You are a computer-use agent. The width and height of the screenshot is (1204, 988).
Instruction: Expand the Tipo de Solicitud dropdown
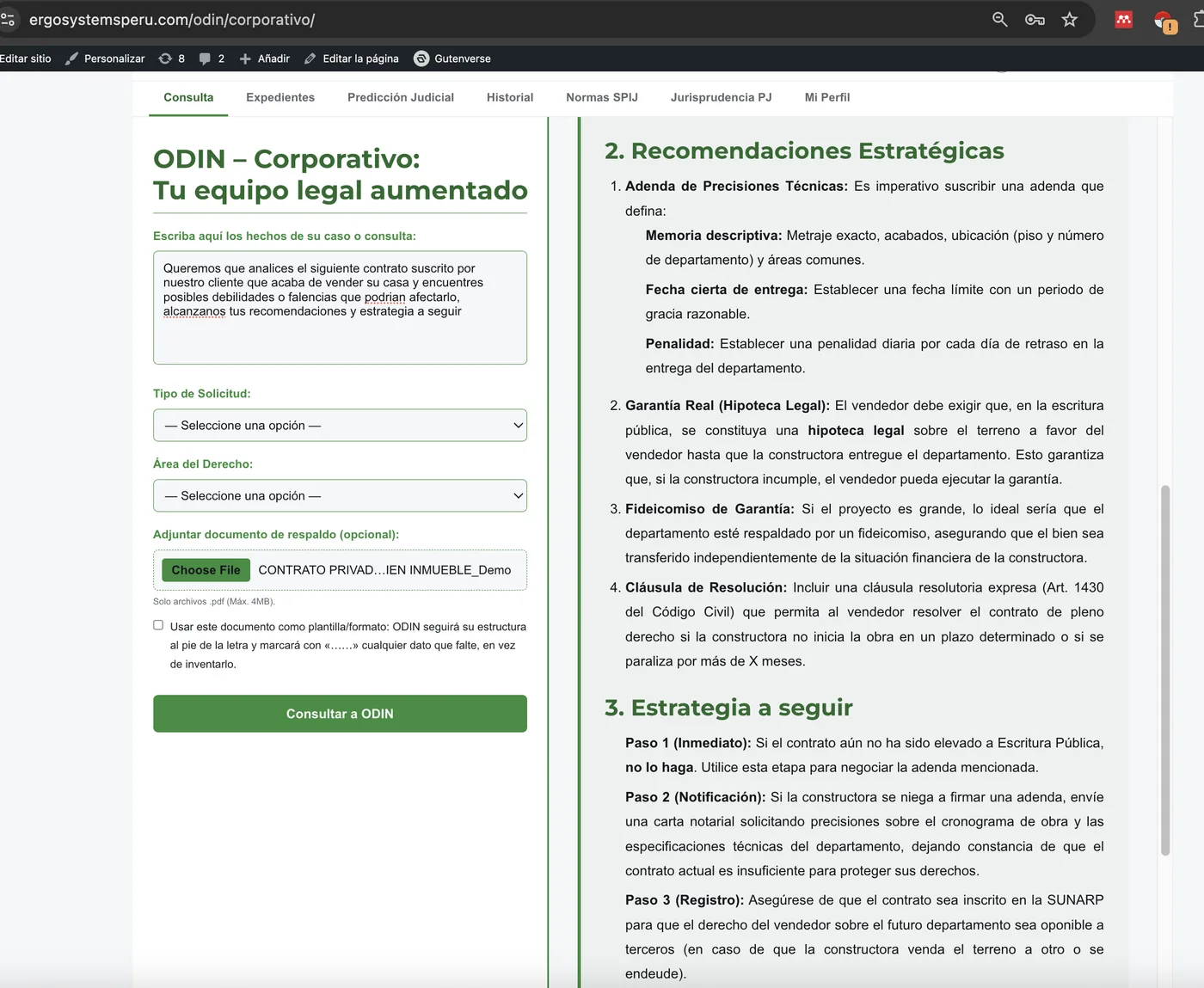pos(340,425)
